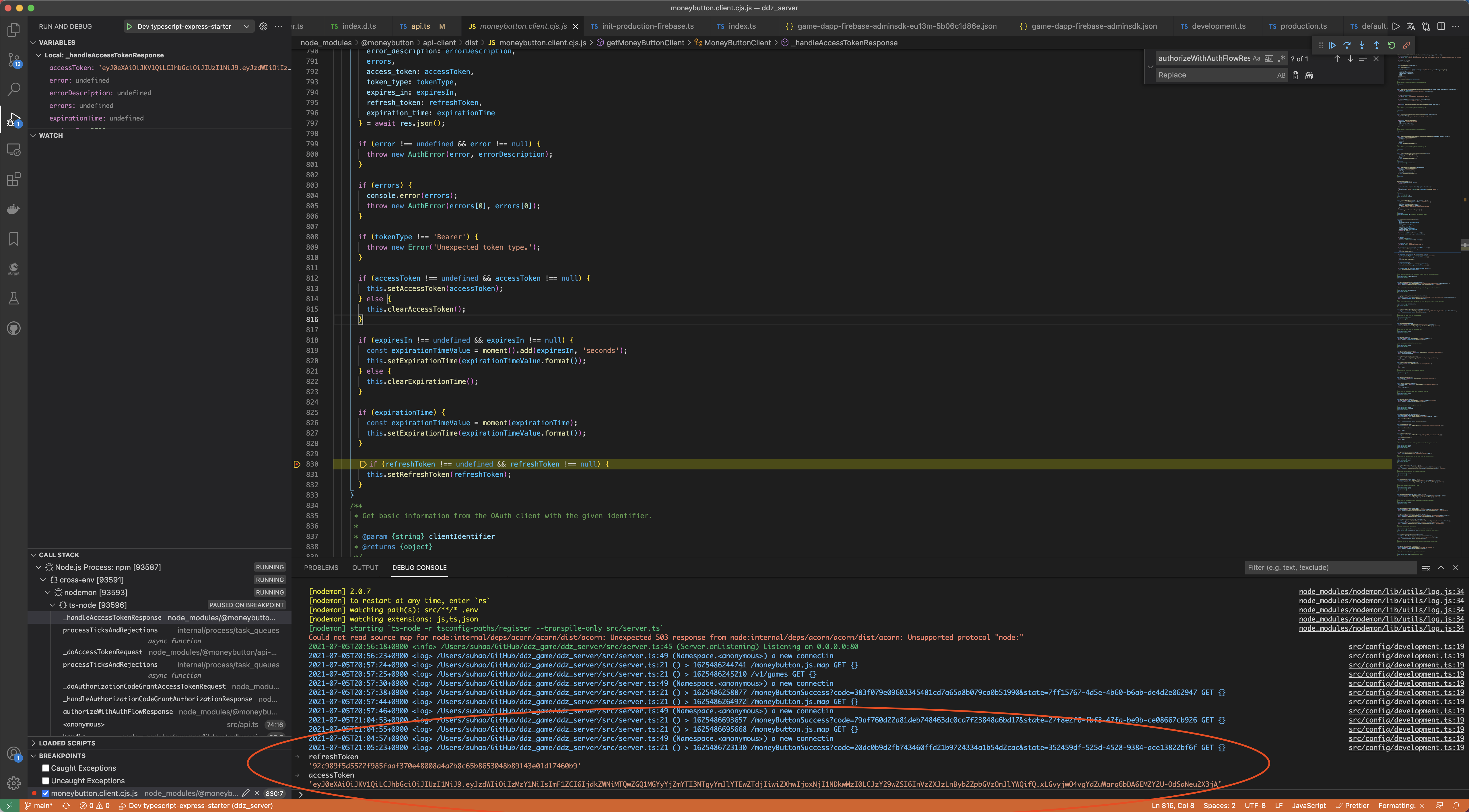The height and width of the screenshot is (812, 1469).
Task: Click the debug Restart icon
Action: (x=1392, y=45)
